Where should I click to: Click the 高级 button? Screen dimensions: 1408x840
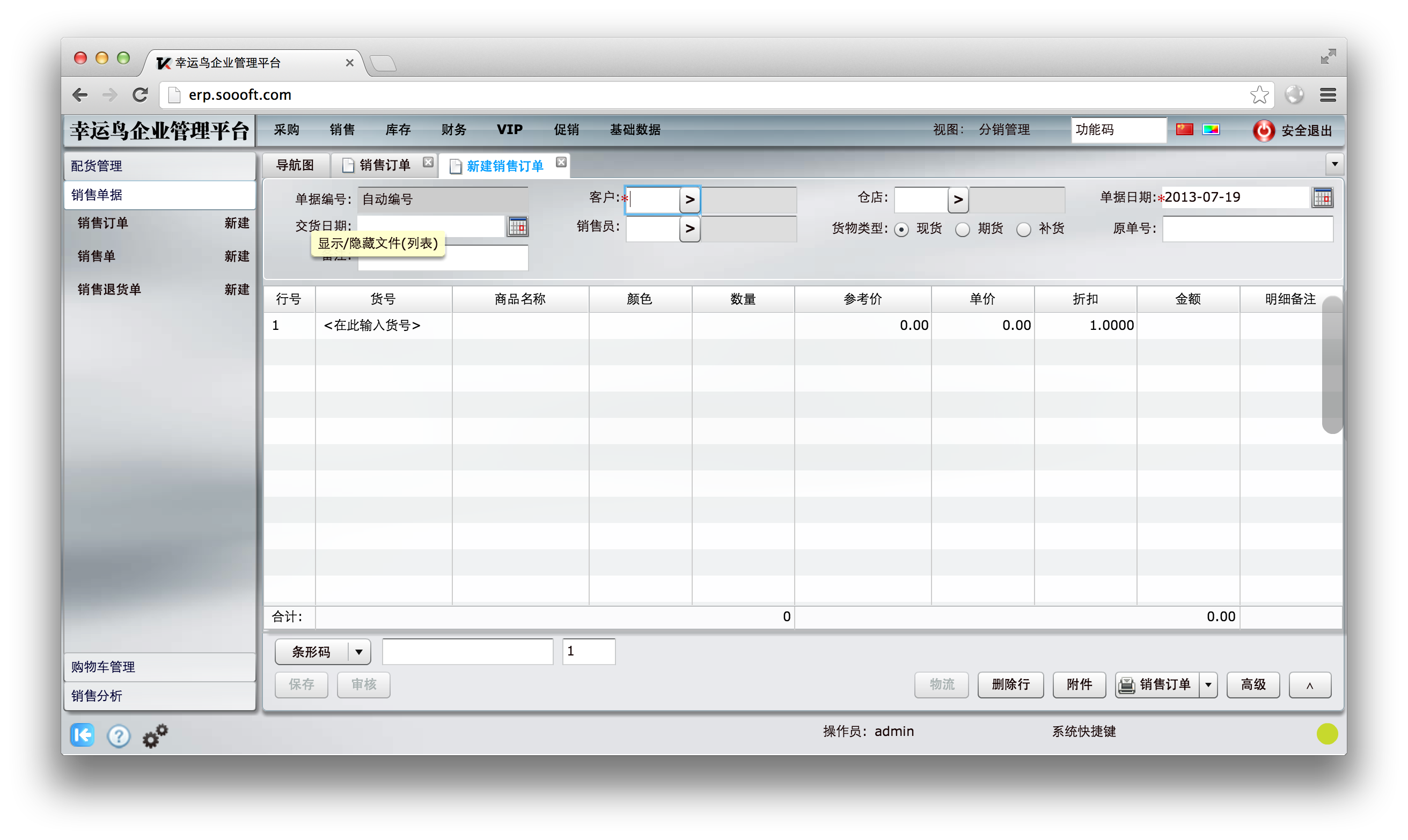point(1253,685)
